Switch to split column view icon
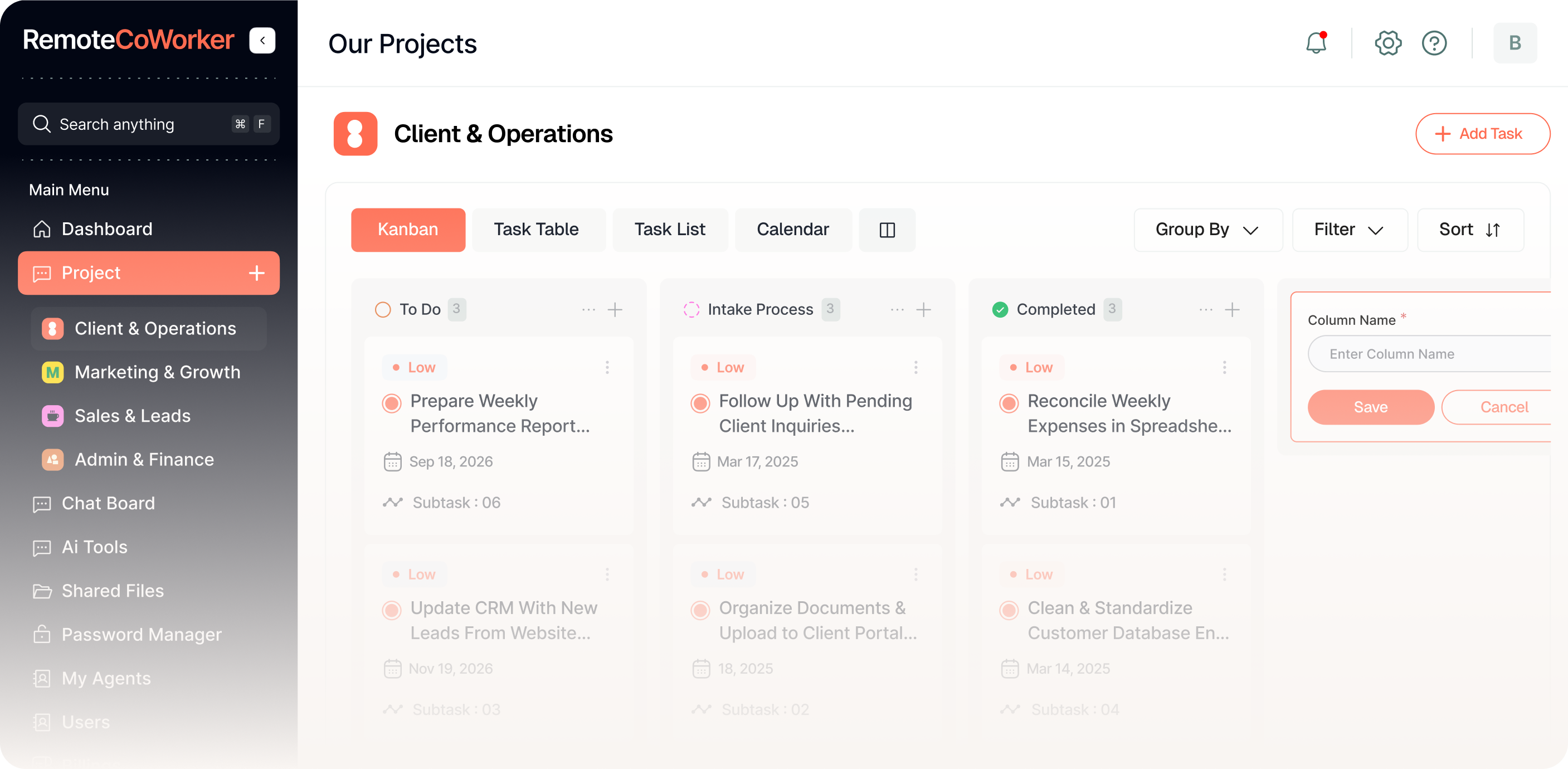The image size is (1568, 769). point(887,230)
